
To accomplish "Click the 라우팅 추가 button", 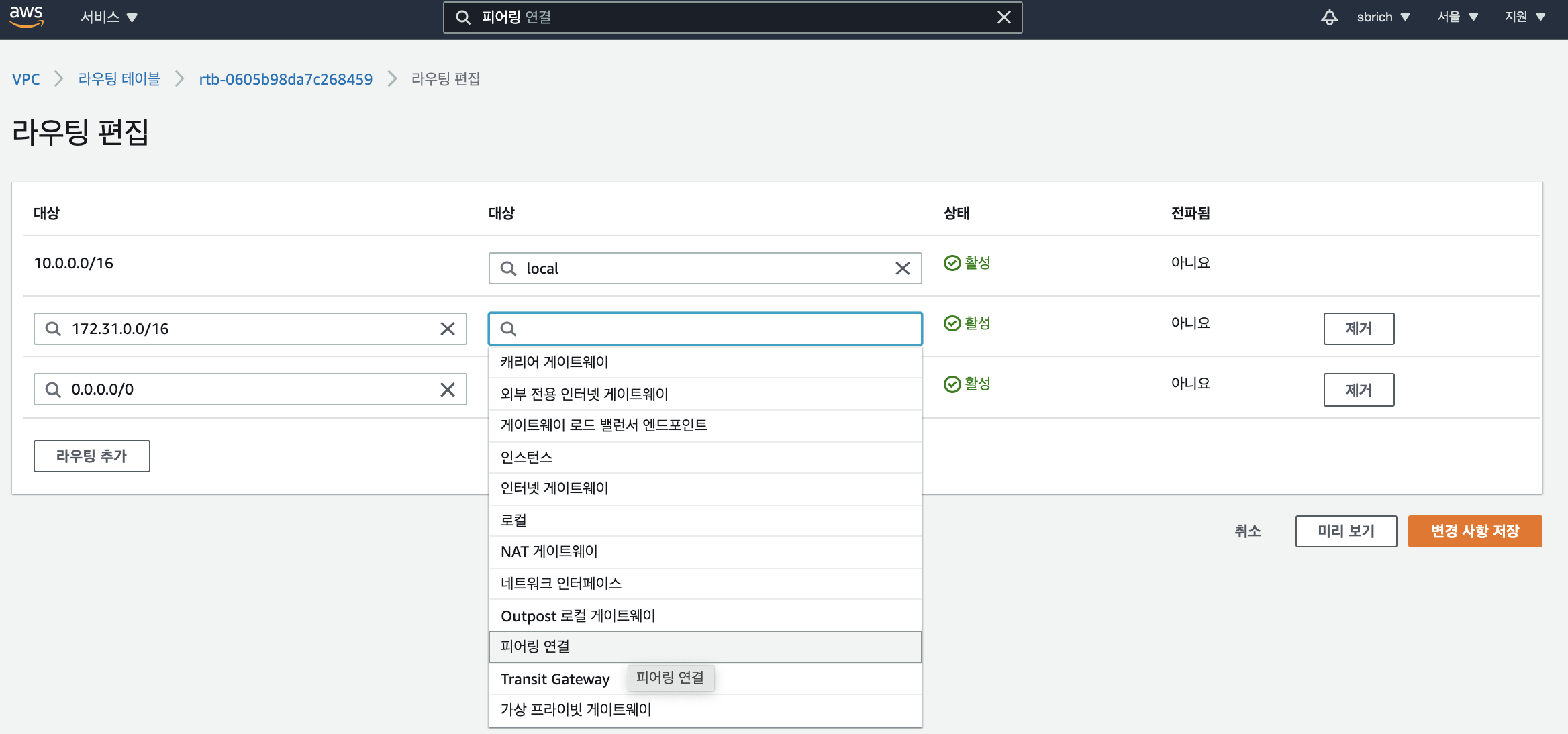I will (92, 456).
